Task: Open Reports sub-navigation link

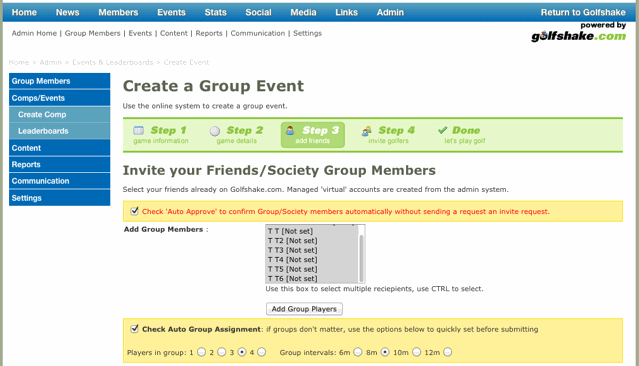Action: 209,33
